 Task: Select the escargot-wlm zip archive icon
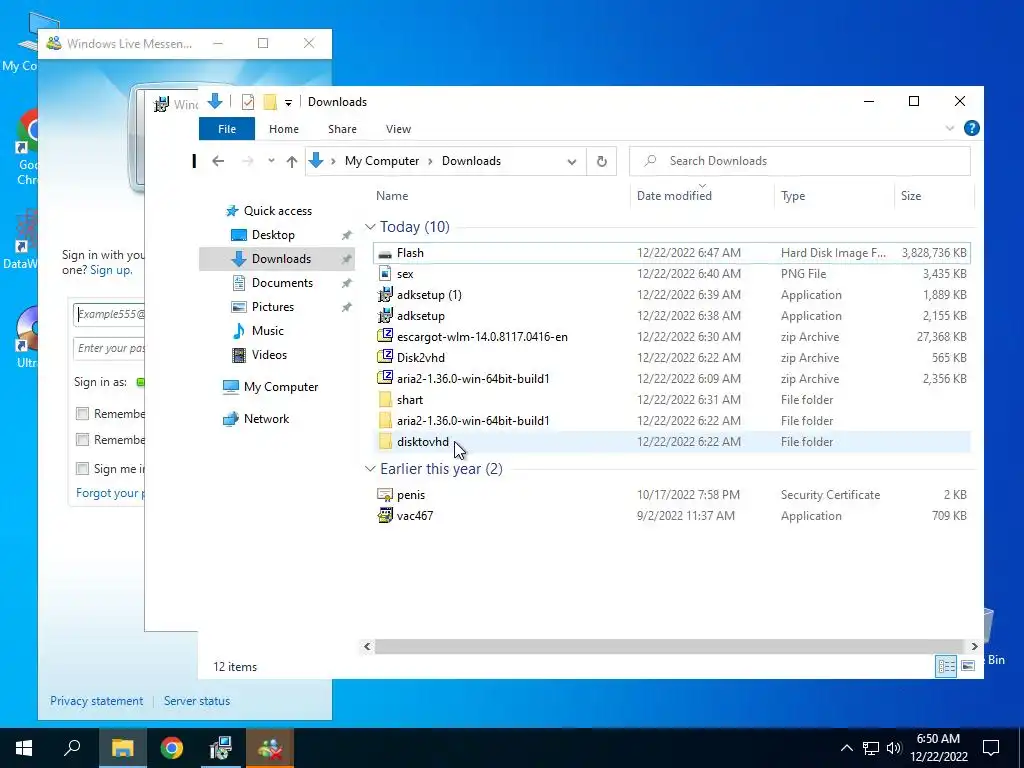click(385, 336)
